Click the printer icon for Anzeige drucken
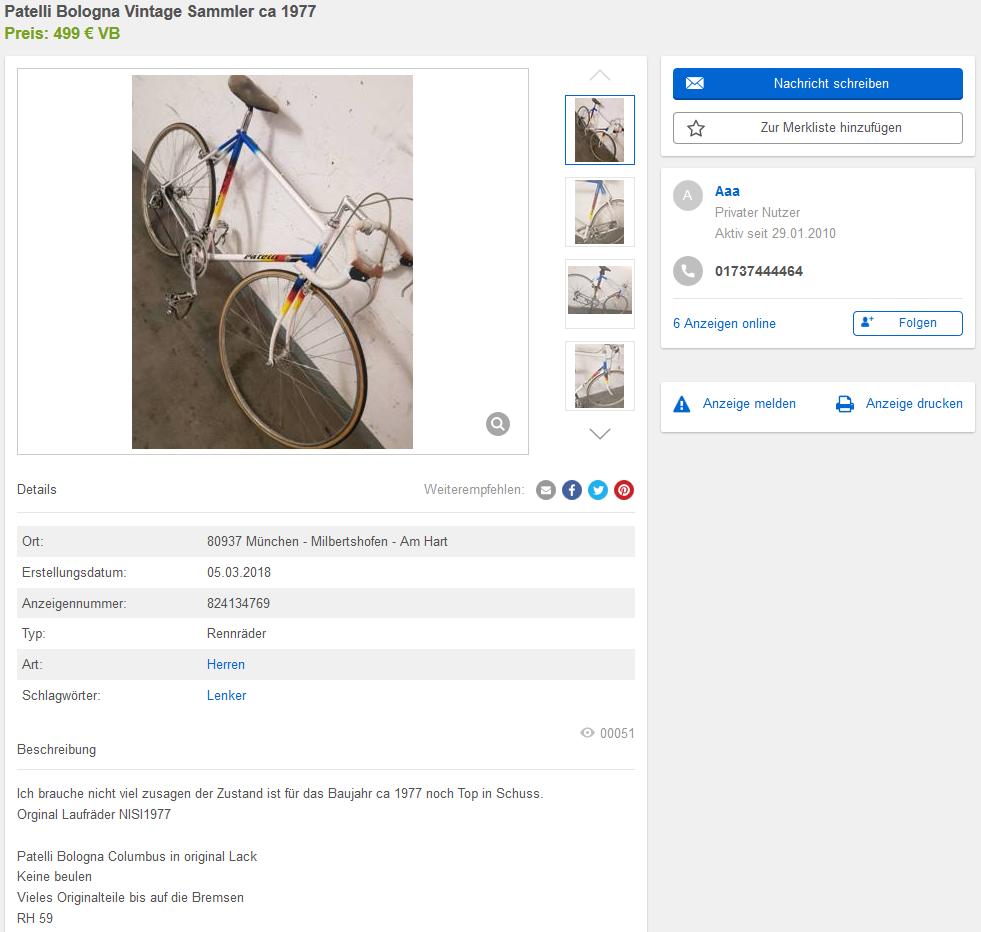Screen dimensions: 981x932 (x=845, y=404)
